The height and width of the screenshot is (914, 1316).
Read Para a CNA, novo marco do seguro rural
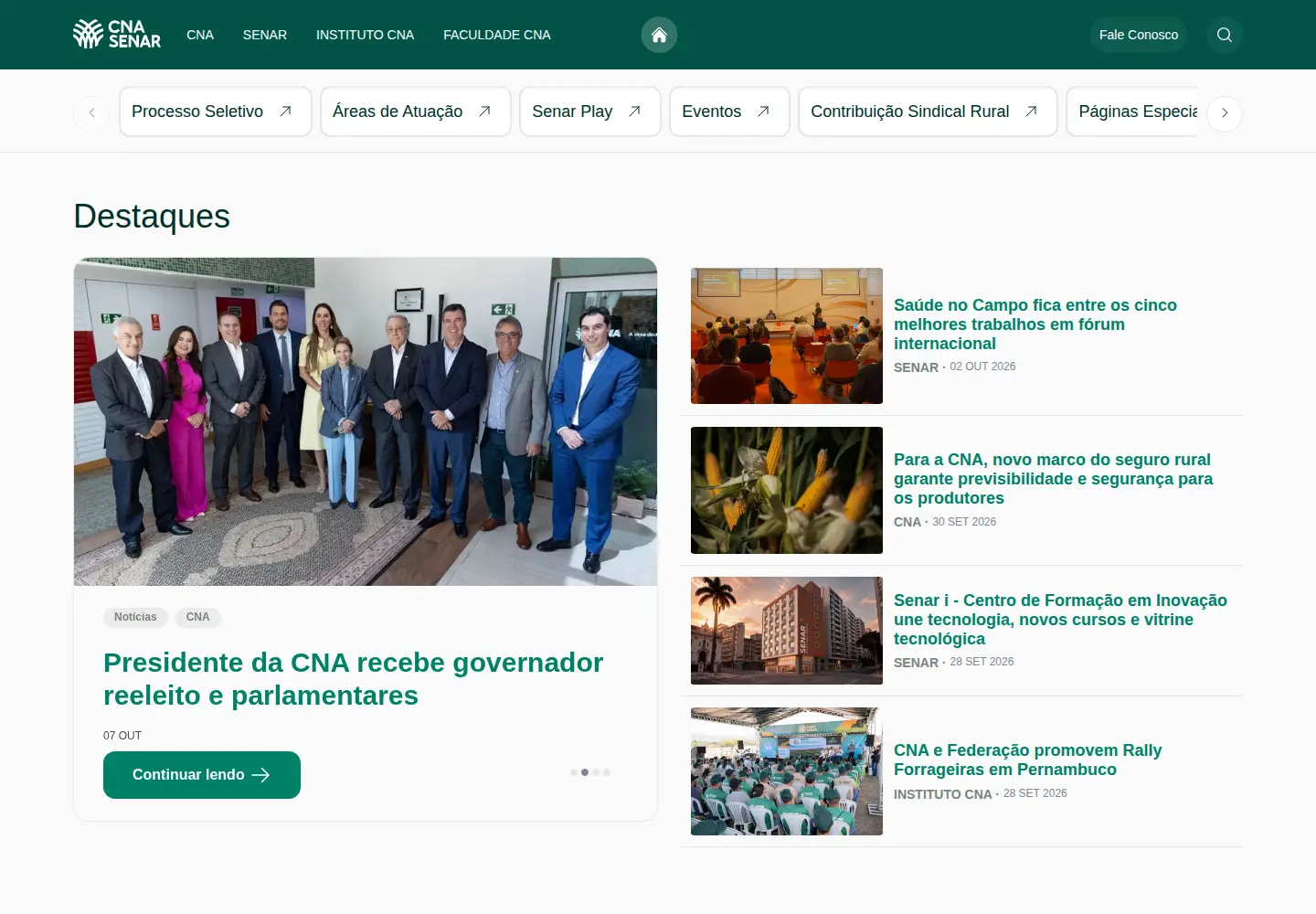coord(1054,479)
